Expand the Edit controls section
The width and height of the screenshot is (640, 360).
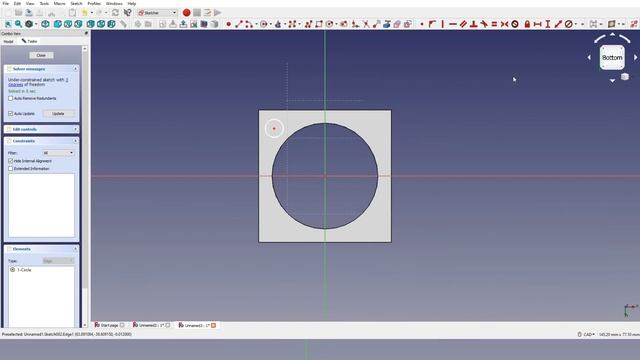76,129
